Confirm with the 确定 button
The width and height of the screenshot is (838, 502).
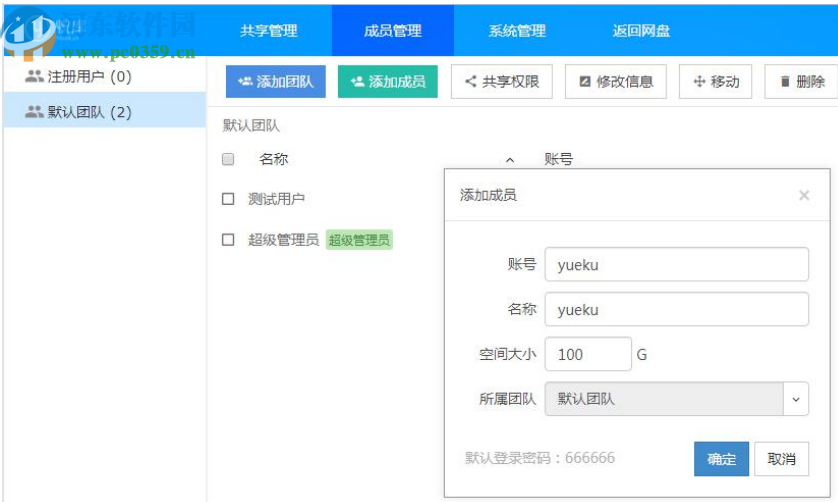point(721,459)
